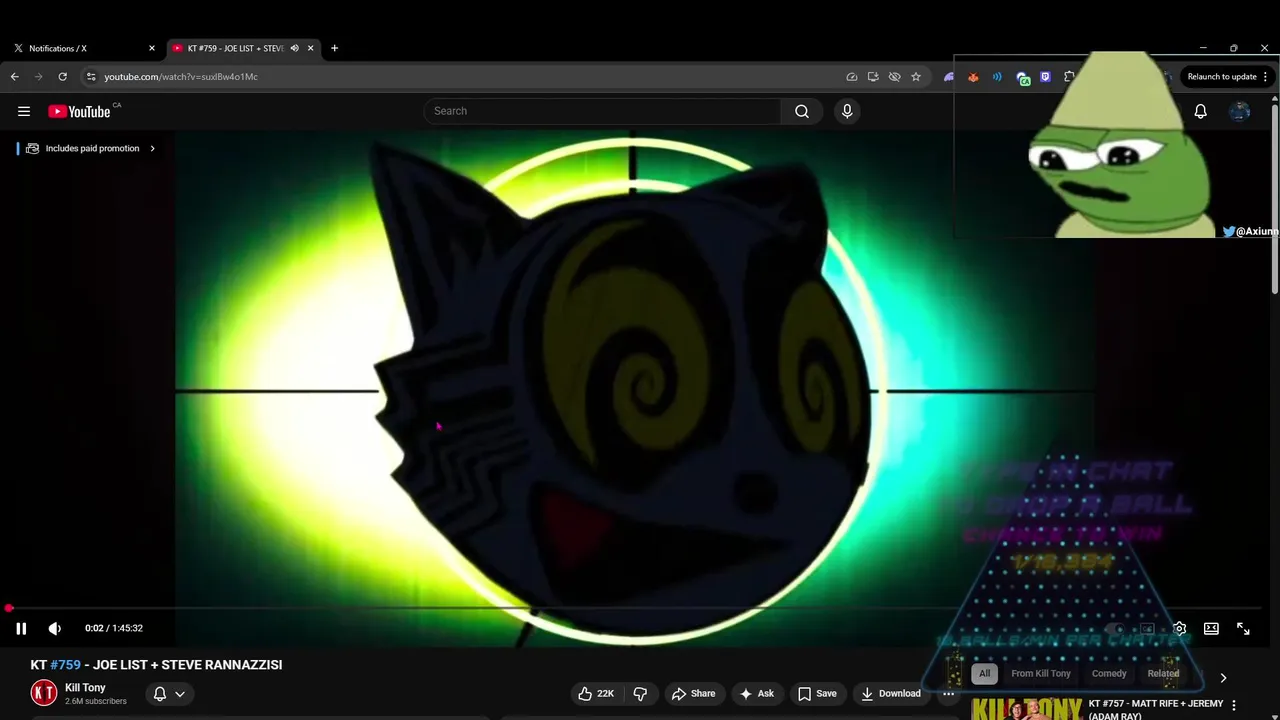
Task: Focus the YouTube search box
Action: [604, 111]
